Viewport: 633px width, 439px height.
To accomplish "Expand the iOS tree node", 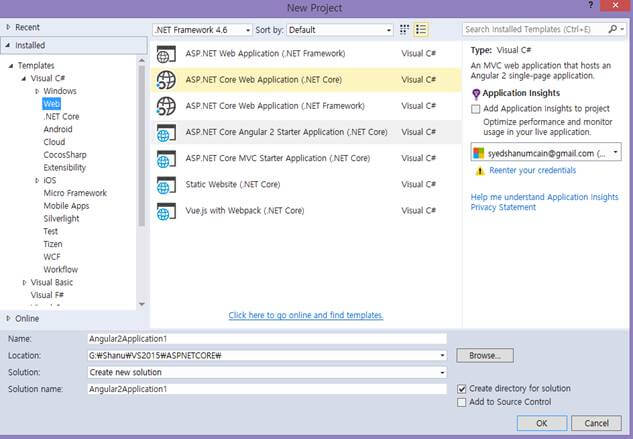I will coord(37,181).
